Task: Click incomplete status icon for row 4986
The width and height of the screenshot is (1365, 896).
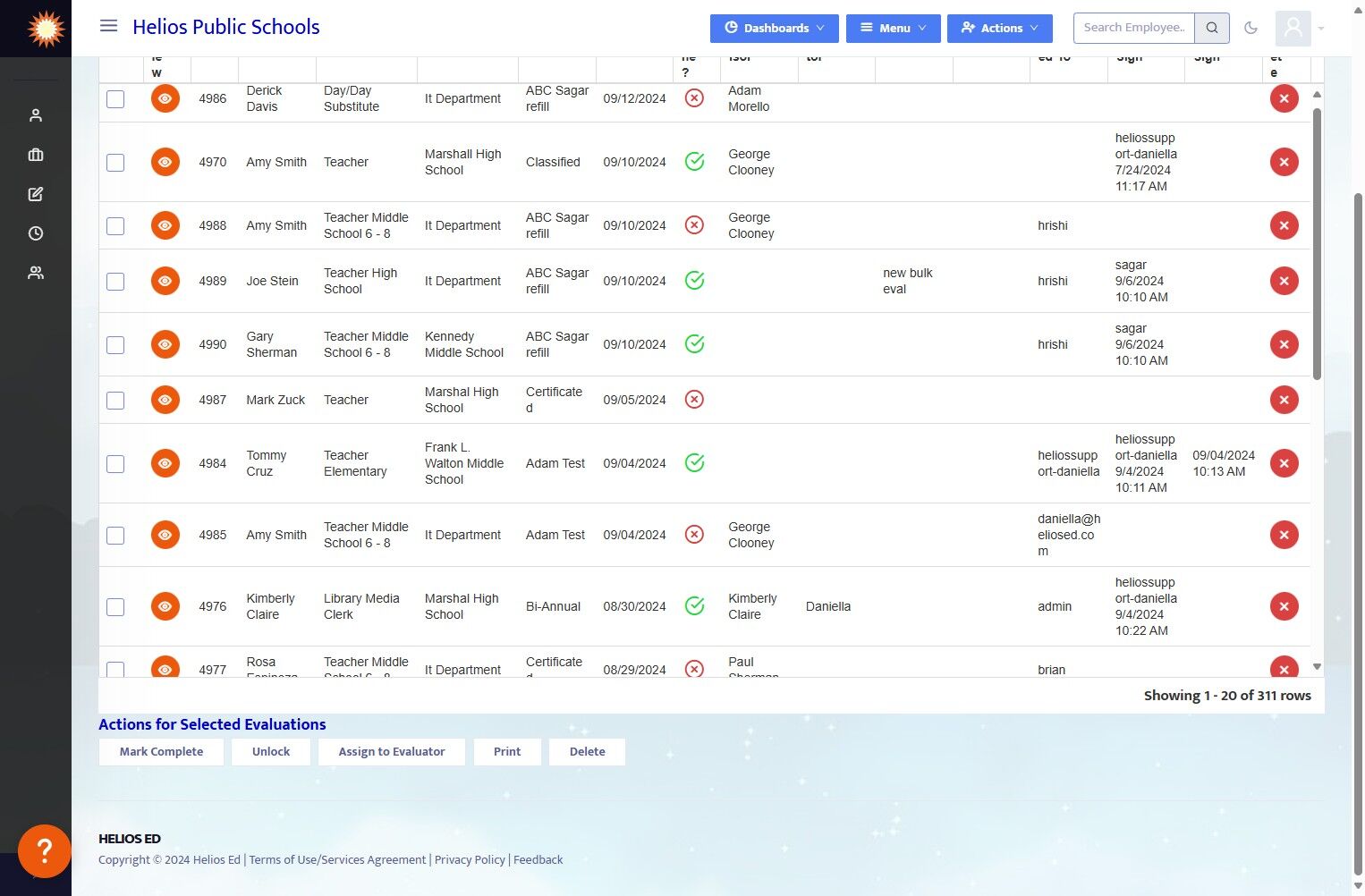Action: pyautogui.click(x=694, y=98)
